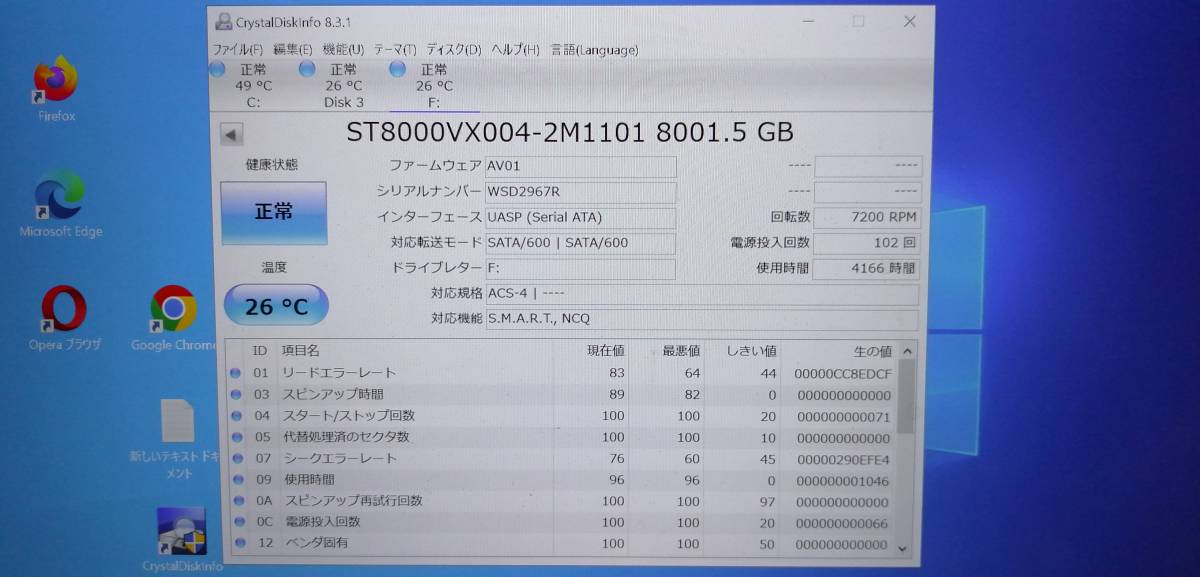This screenshot has height=577, width=1200.
Task: Click the 現在値 column header
Action: click(x=606, y=351)
